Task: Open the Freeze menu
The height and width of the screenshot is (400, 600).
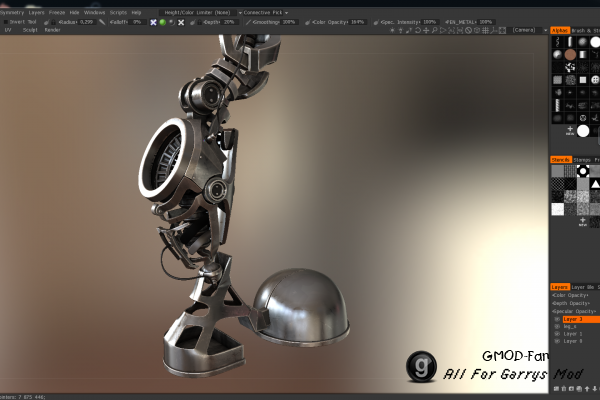Action: (57, 13)
